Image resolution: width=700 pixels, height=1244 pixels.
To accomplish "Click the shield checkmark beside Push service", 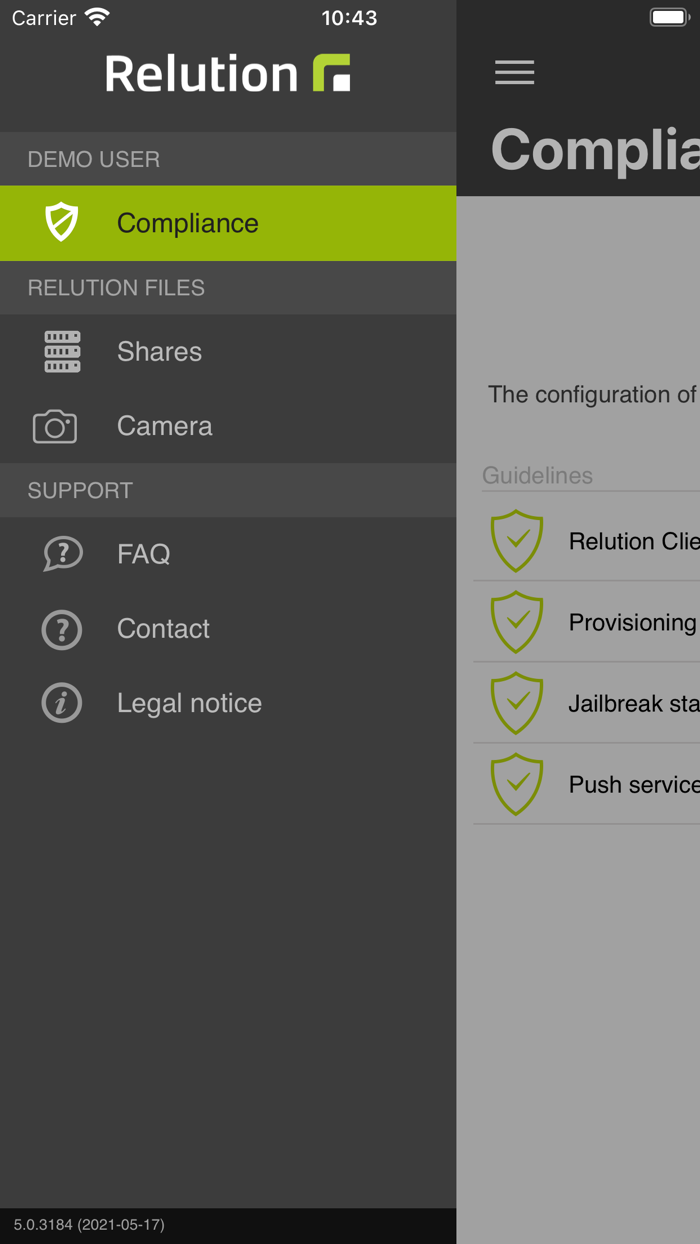I will click(517, 784).
